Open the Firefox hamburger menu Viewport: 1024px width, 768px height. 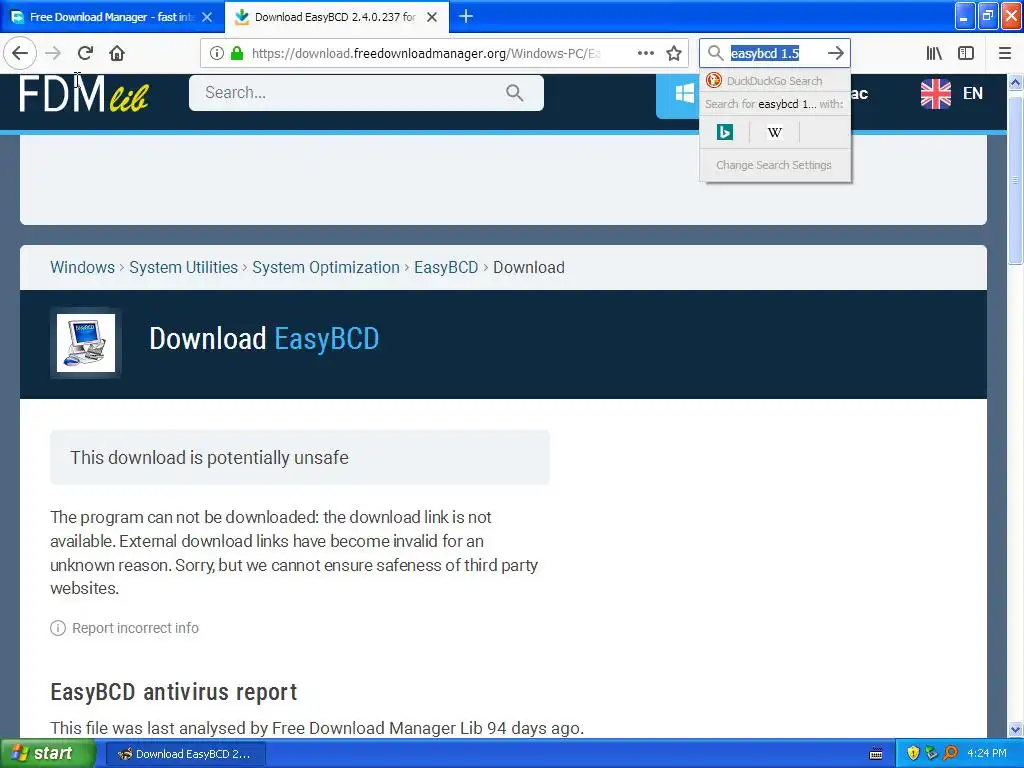[1004, 53]
